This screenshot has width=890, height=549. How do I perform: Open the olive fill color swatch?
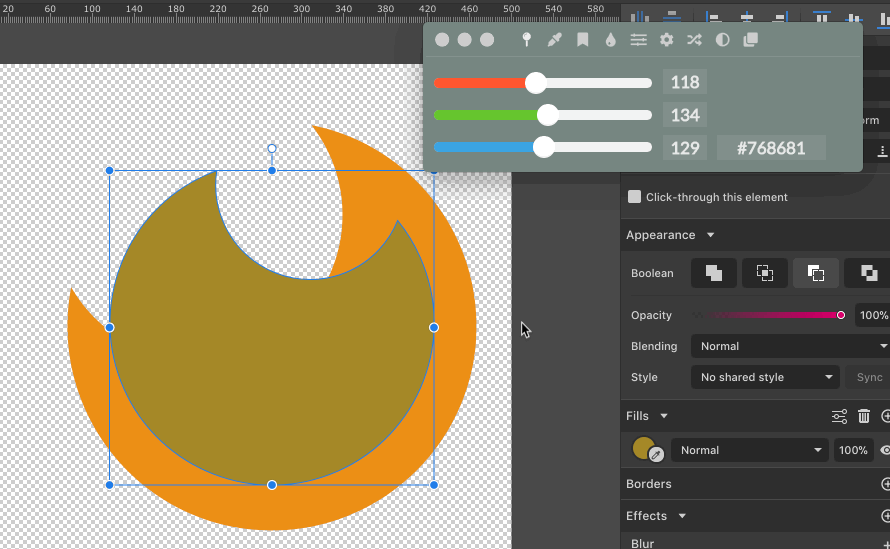click(643, 448)
